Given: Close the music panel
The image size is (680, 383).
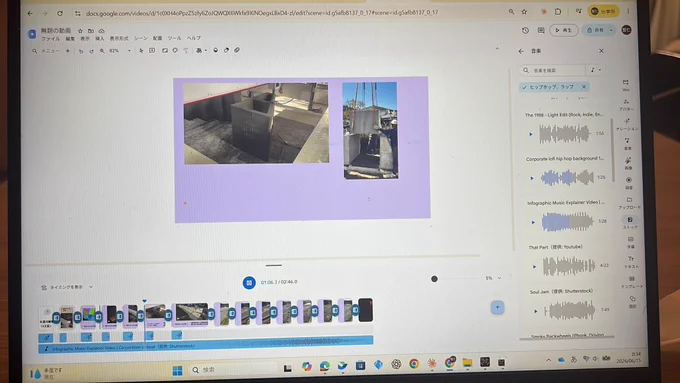Looking at the screenshot, I should pyautogui.click(x=601, y=51).
